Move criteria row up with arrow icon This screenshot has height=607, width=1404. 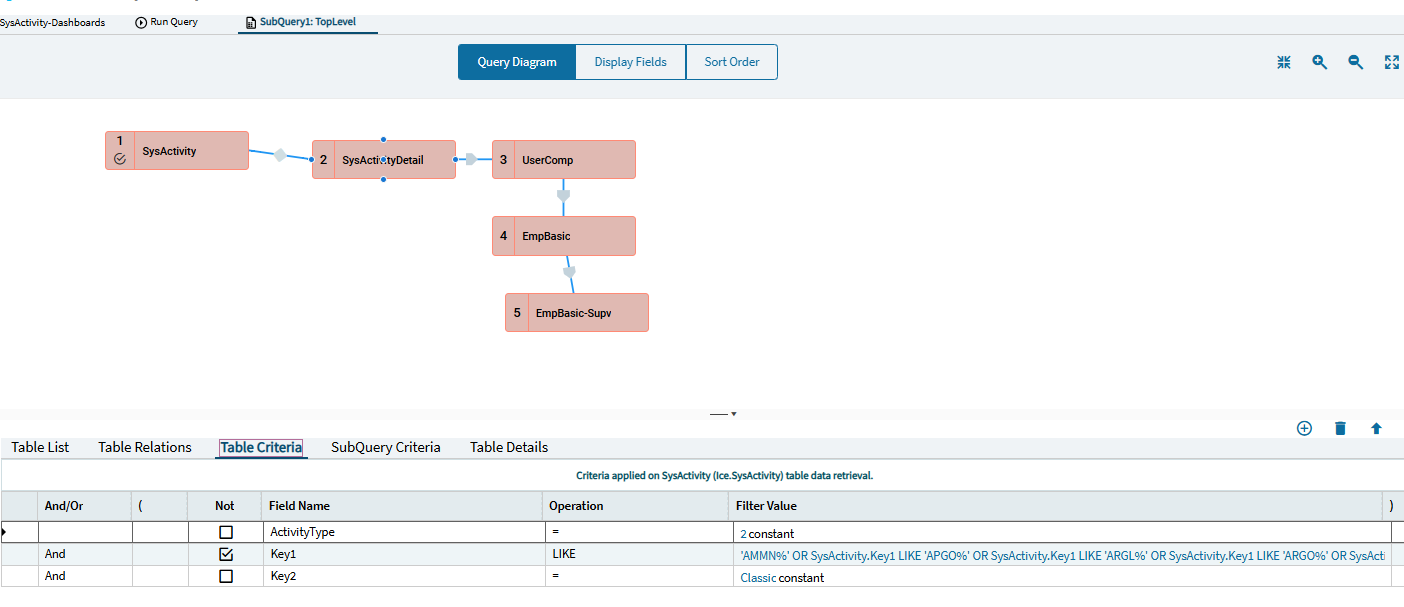click(1376, 428)
